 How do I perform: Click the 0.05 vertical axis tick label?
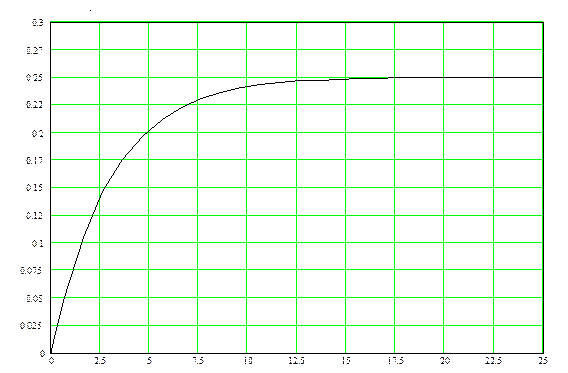coord(34,298)
